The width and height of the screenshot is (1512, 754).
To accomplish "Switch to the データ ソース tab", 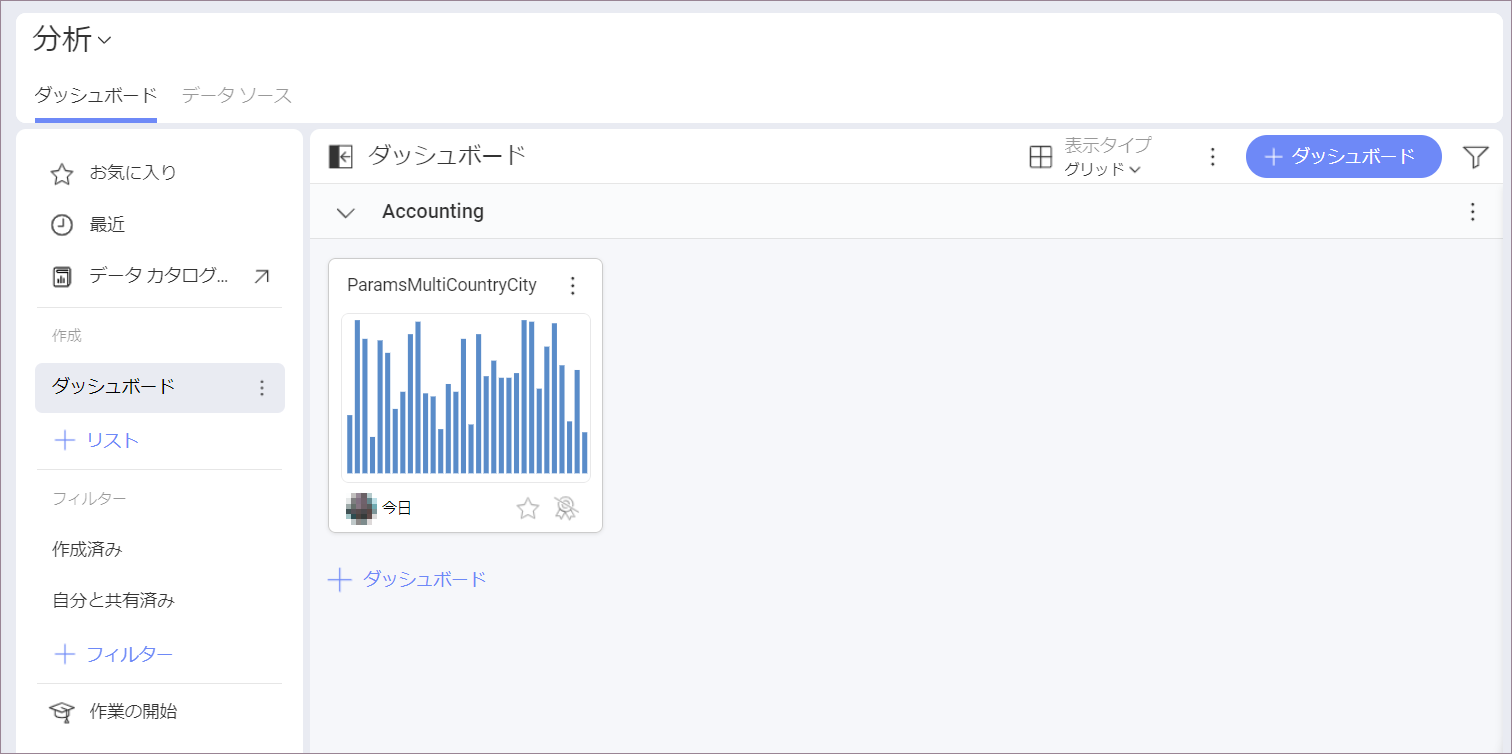I will [237, 96].
